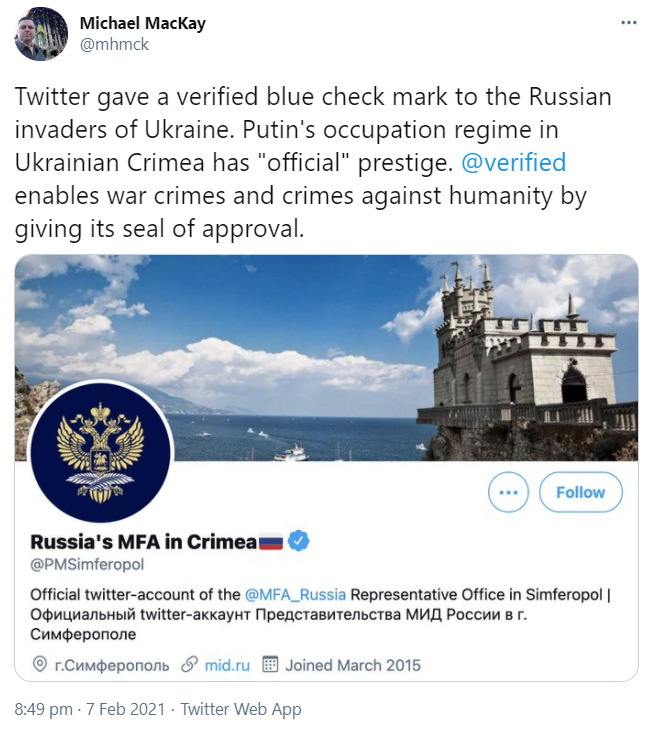This screenshot has width=653, height=731.
Task: Click Michael MacKay's profile avatar
Action: [x=41, y=34]
